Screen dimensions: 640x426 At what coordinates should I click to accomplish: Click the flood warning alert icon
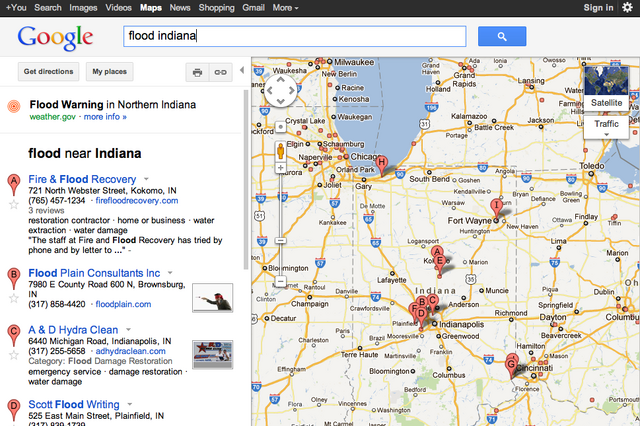click(x=14, y=106)
